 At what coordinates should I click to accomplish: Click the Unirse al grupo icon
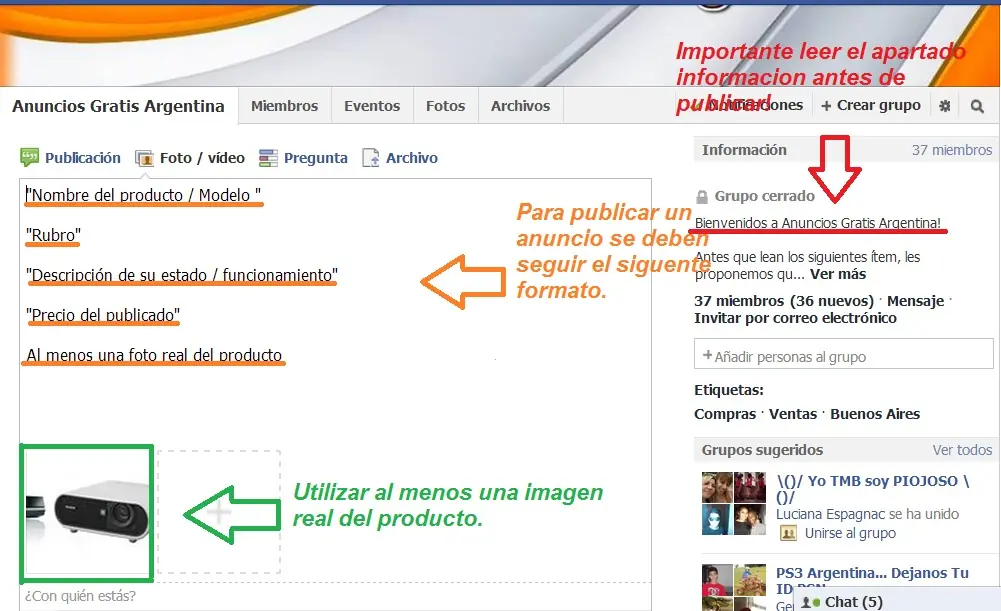pyautogui.click(x=788, y=533)
